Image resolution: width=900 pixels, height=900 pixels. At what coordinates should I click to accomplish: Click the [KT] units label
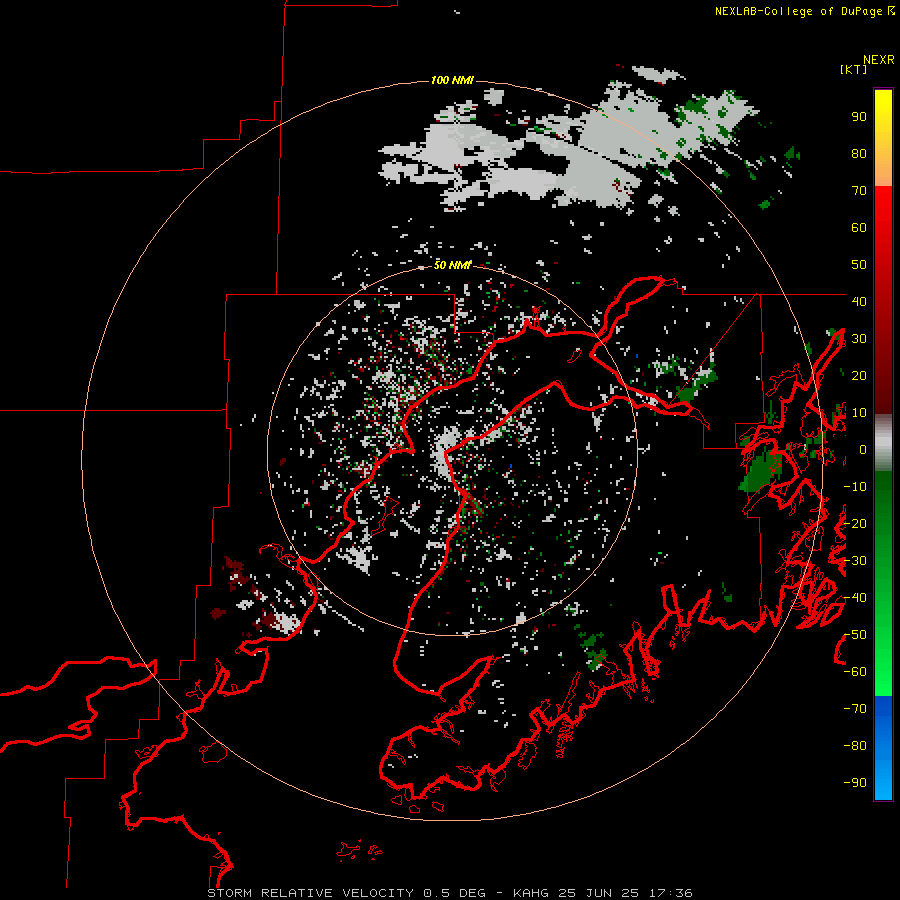click(853, 69)
